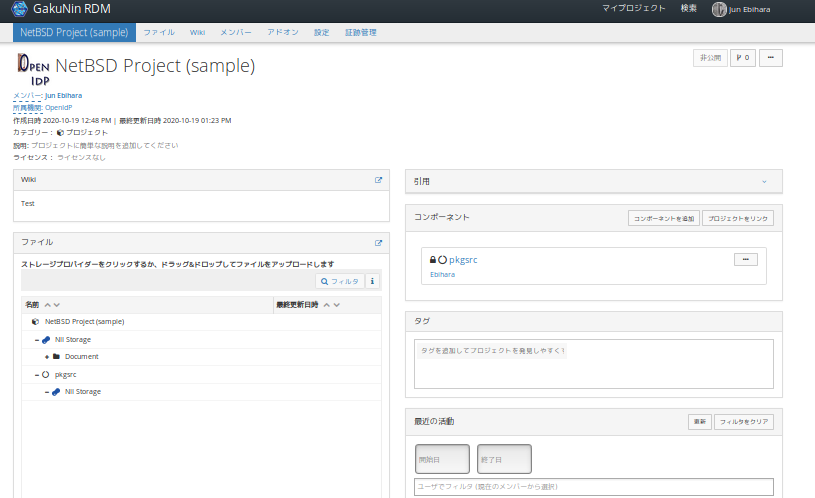Open Wiki widget in new page icon
The width and height of the screenshot is (815, 498).
coord(378,180)
